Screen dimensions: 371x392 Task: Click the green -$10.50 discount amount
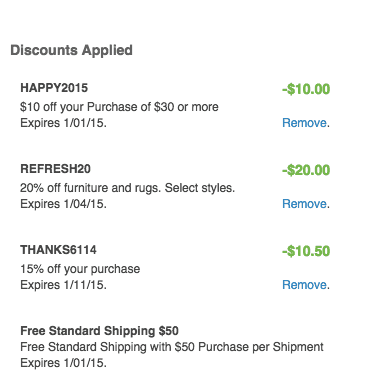click(x=306, y=251)
